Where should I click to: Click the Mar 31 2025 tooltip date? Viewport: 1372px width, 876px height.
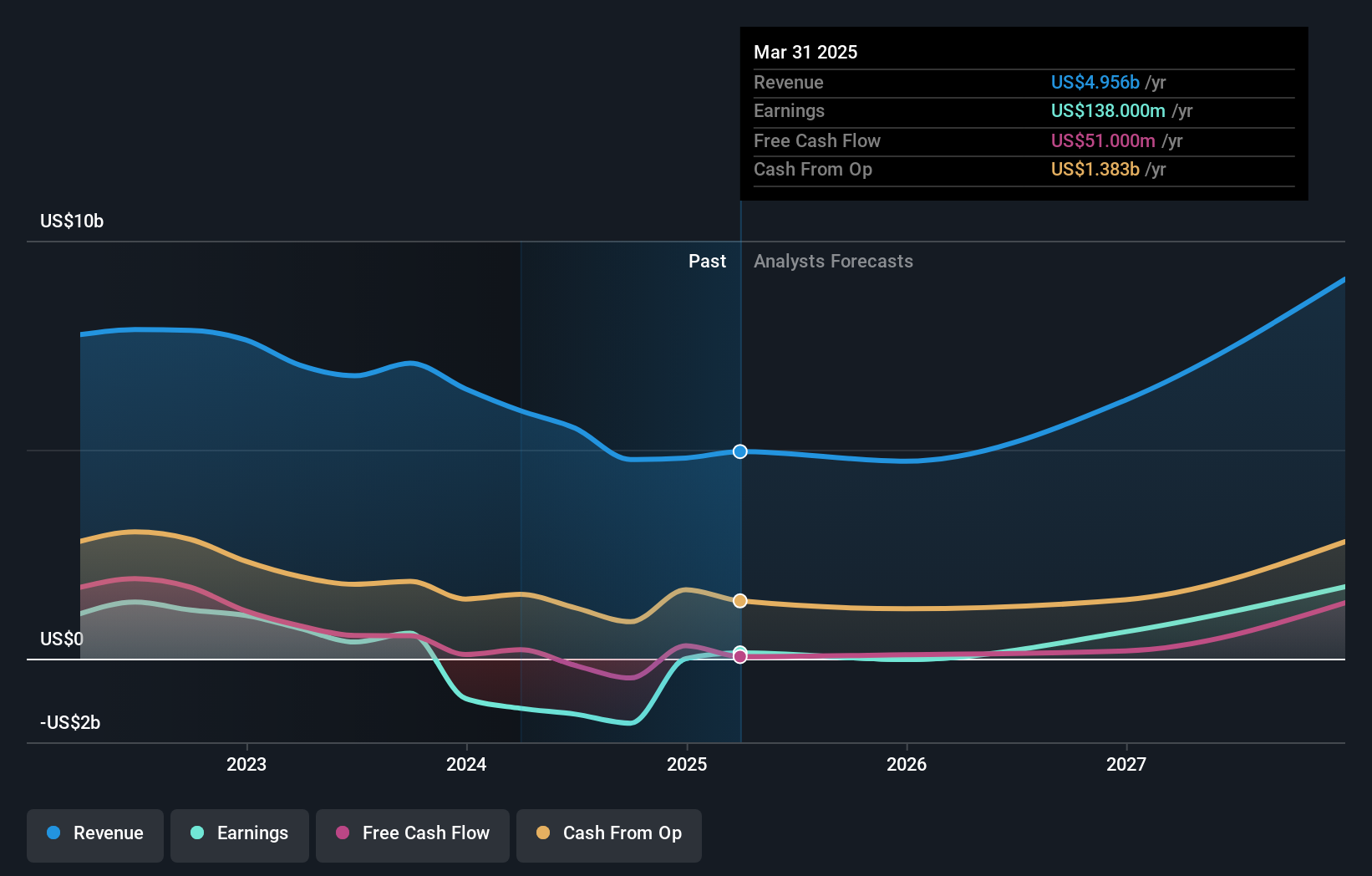point(805,52)
